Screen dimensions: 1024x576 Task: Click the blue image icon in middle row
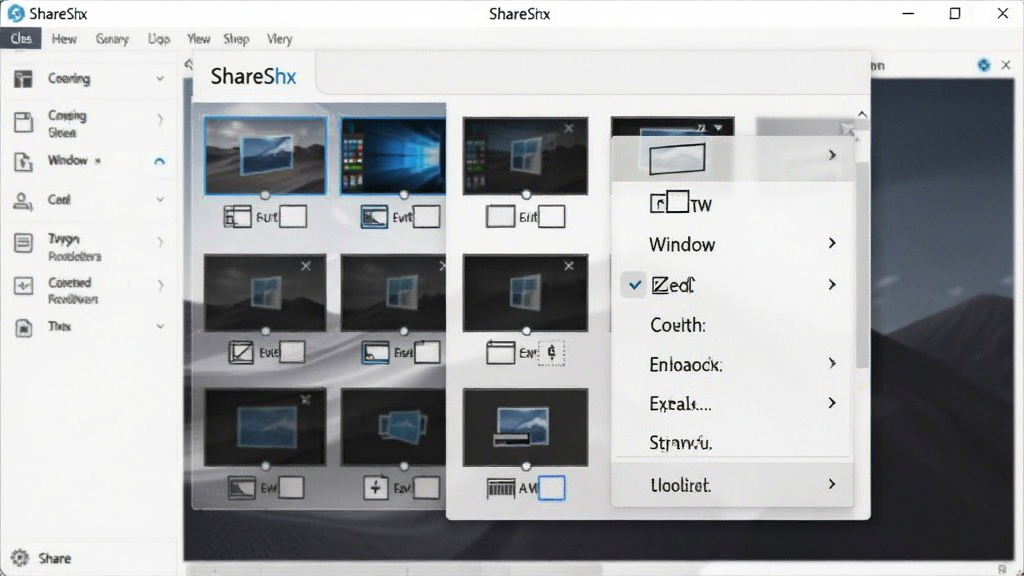[376, 353]
